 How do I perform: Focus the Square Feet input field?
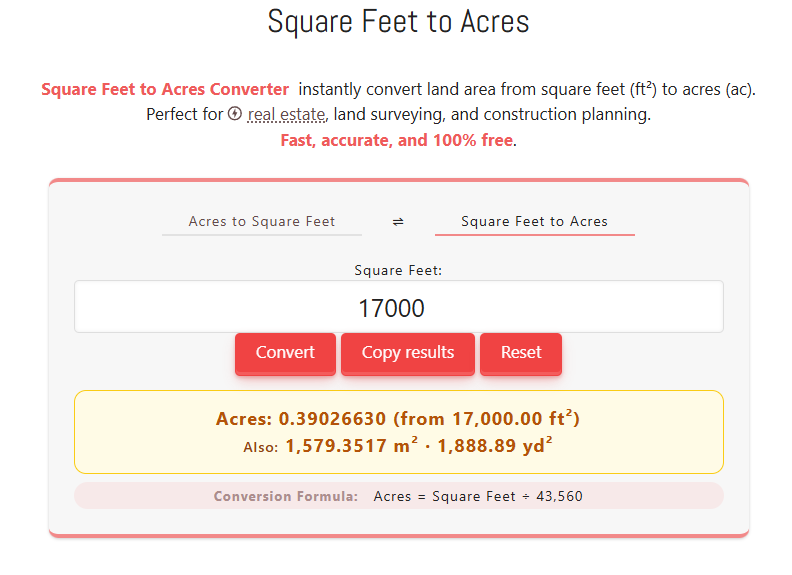(x=398, y=307)
